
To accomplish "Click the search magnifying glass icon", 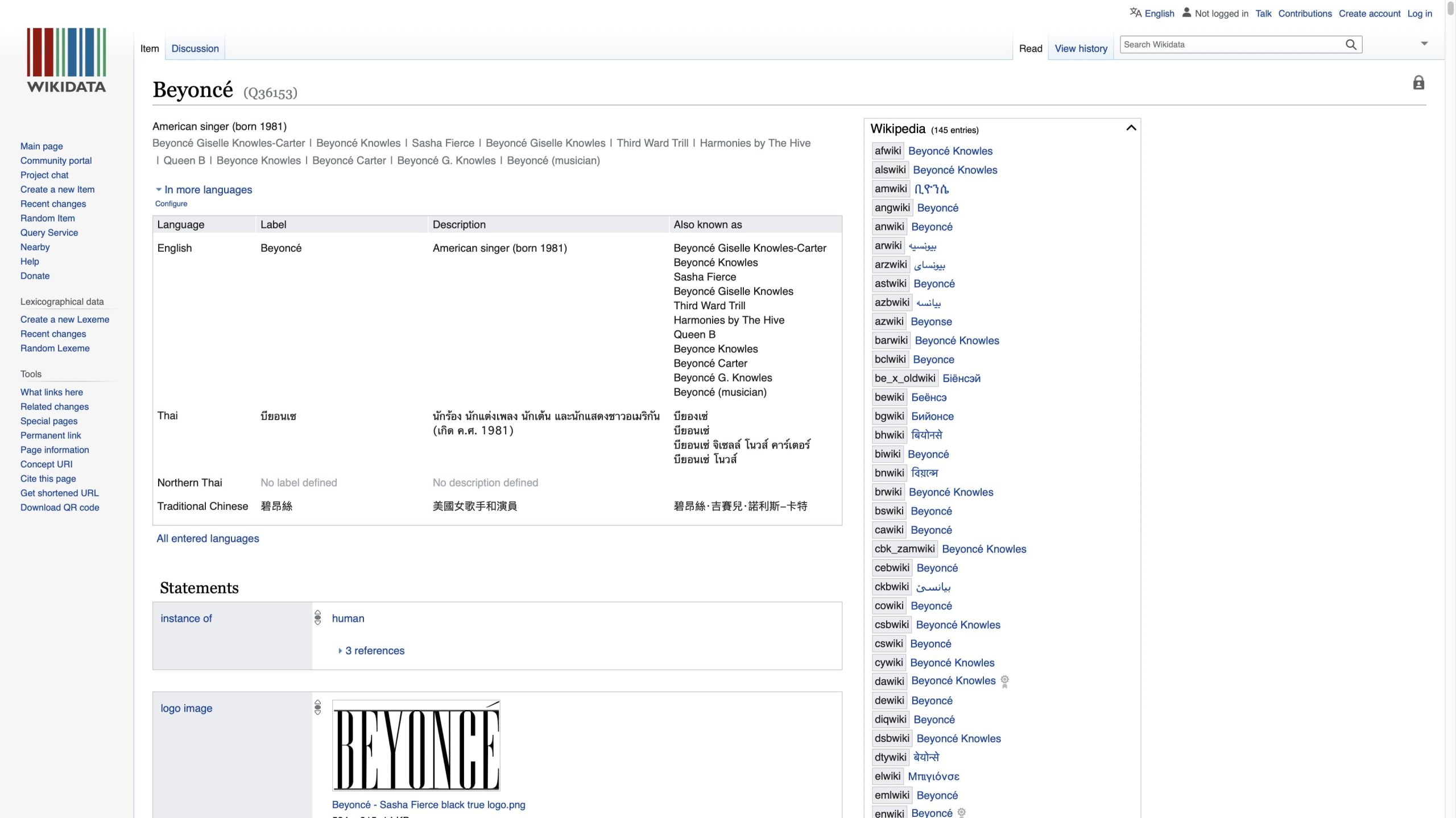I will [x=1351, y=44].
